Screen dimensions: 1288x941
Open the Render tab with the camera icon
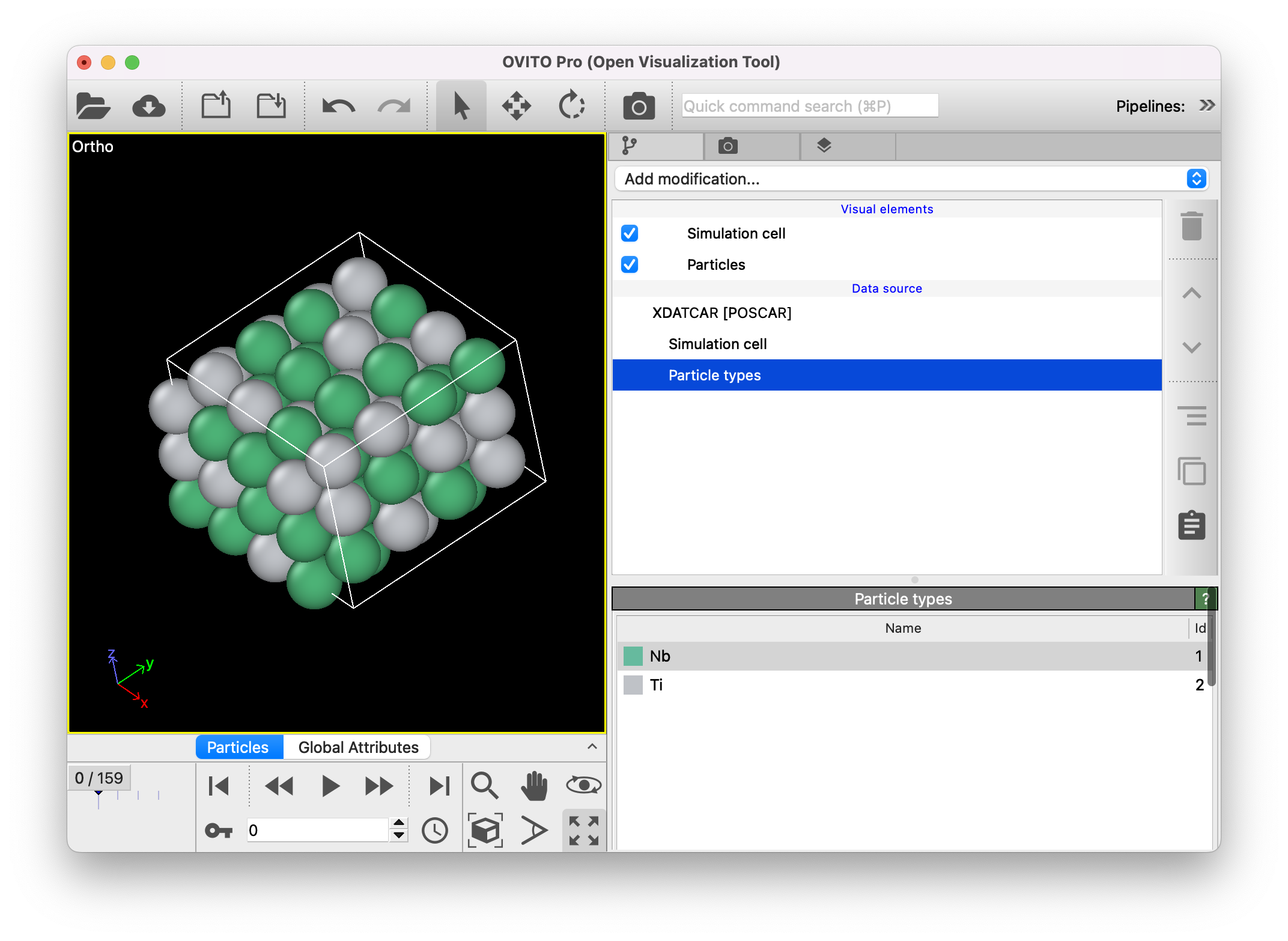click(728, 145)
